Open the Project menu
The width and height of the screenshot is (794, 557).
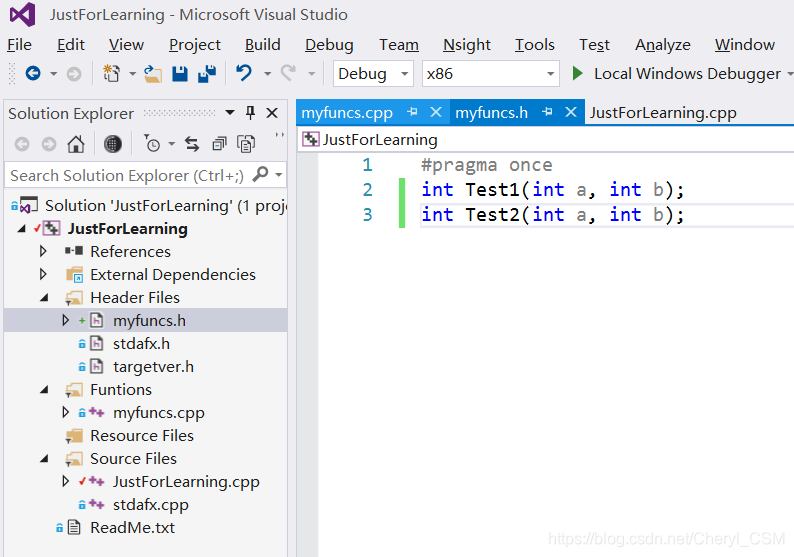tap(194, 45)
